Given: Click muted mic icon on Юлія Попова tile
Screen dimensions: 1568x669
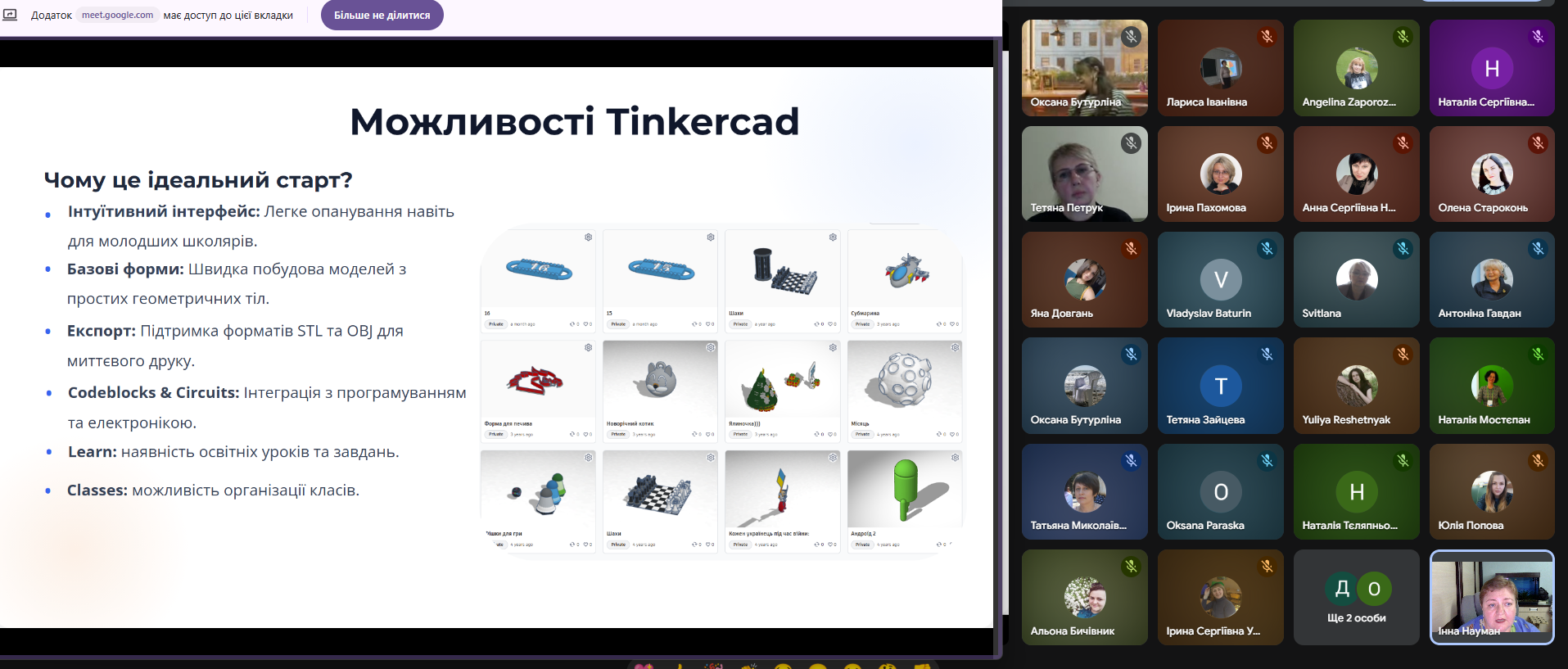Looking at the screenshot, I should click(x=1538, y=461).
